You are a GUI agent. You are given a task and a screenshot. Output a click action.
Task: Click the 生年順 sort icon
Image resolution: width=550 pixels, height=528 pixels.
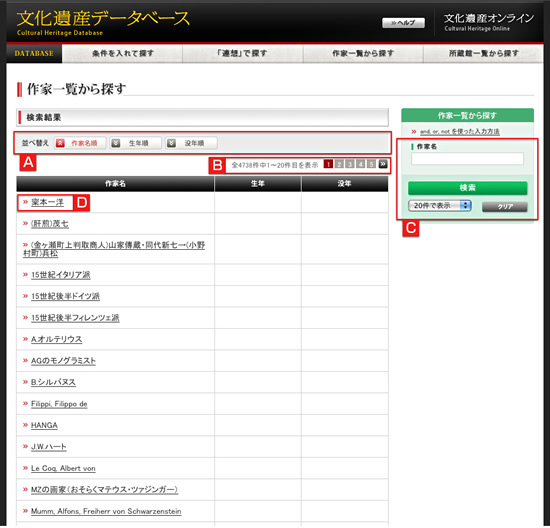coord(115,143)
